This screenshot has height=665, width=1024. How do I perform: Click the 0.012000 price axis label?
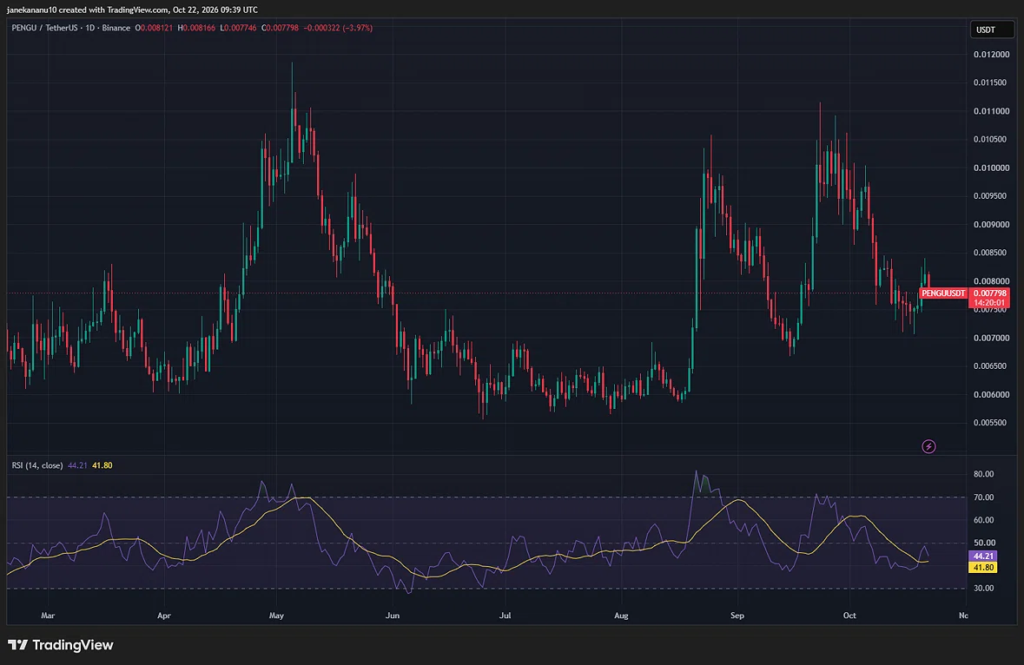(991, 55)
